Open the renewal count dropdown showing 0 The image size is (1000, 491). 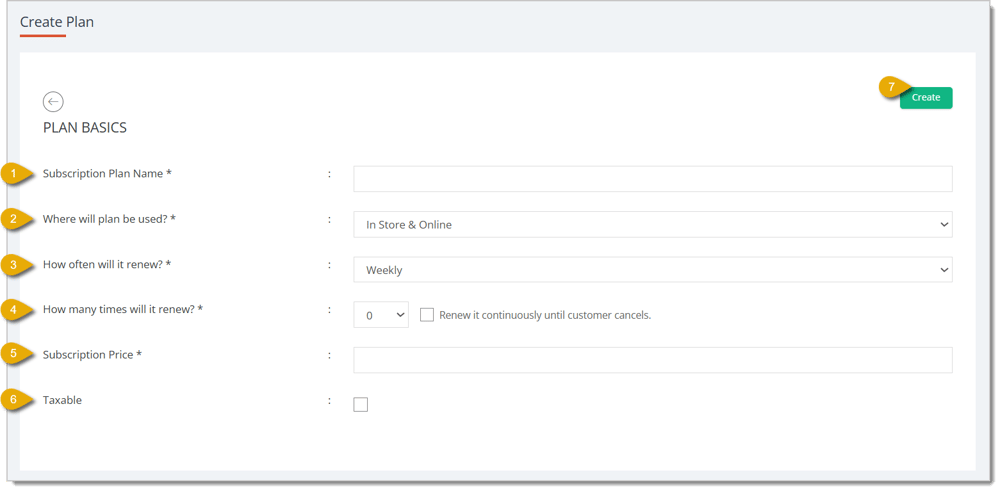coord(381,315)
